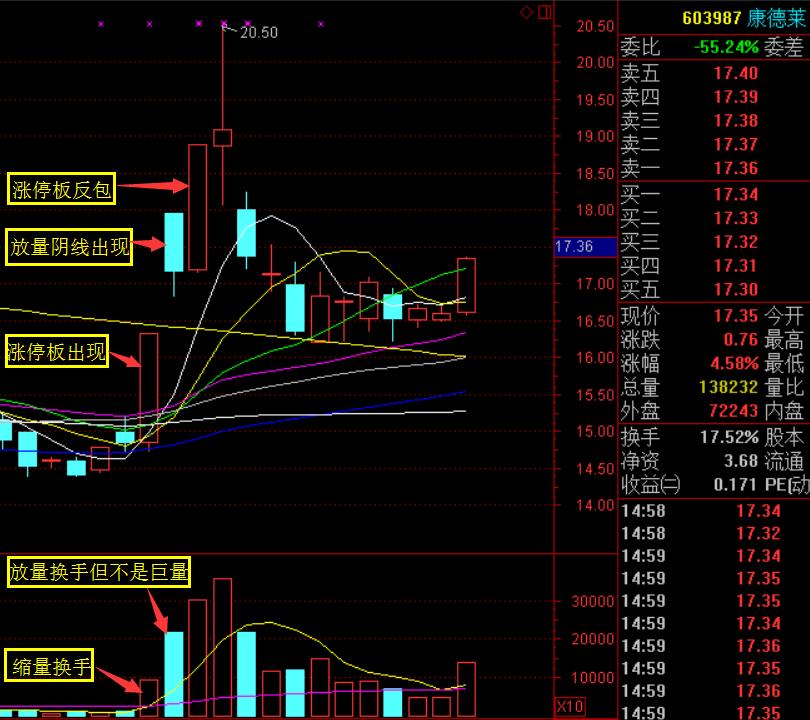Click the 委比 value -55.24%
This screenshot has width=810, height=720.
point(726,47)
